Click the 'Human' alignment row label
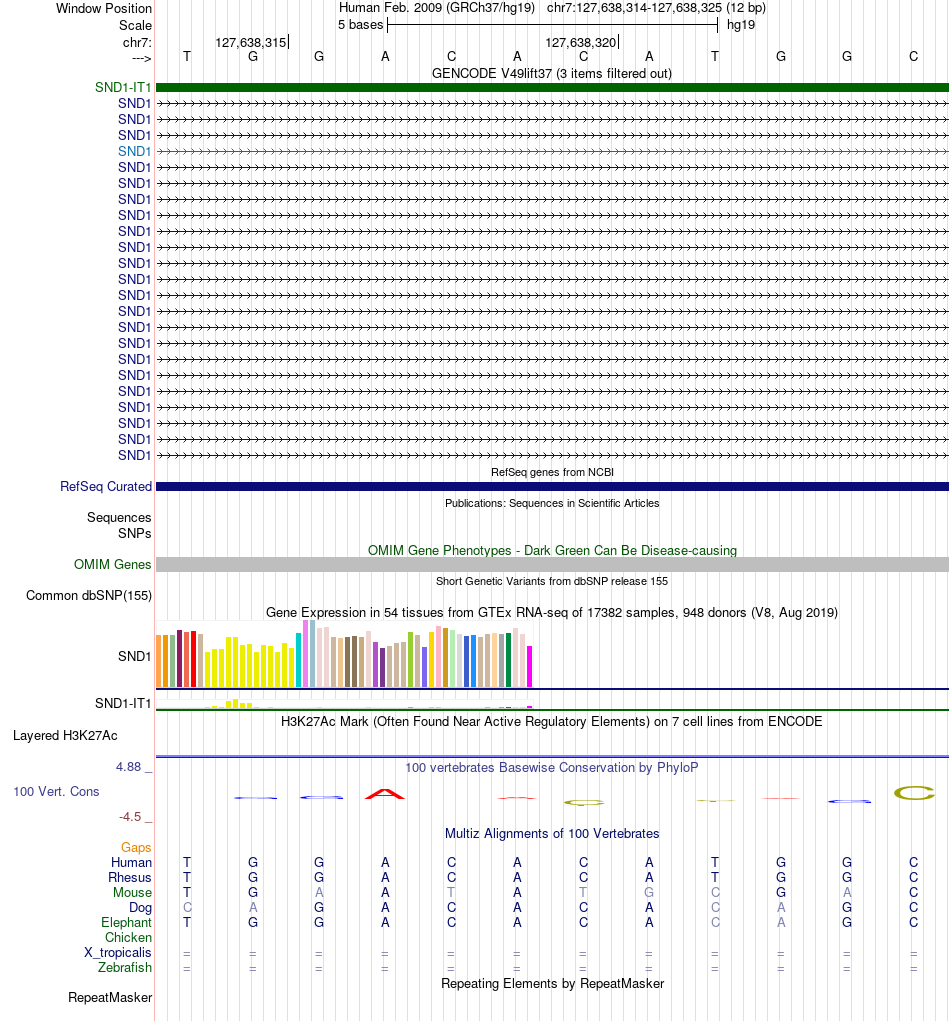This screenshot has height=1021, width=950. point(131,863)
